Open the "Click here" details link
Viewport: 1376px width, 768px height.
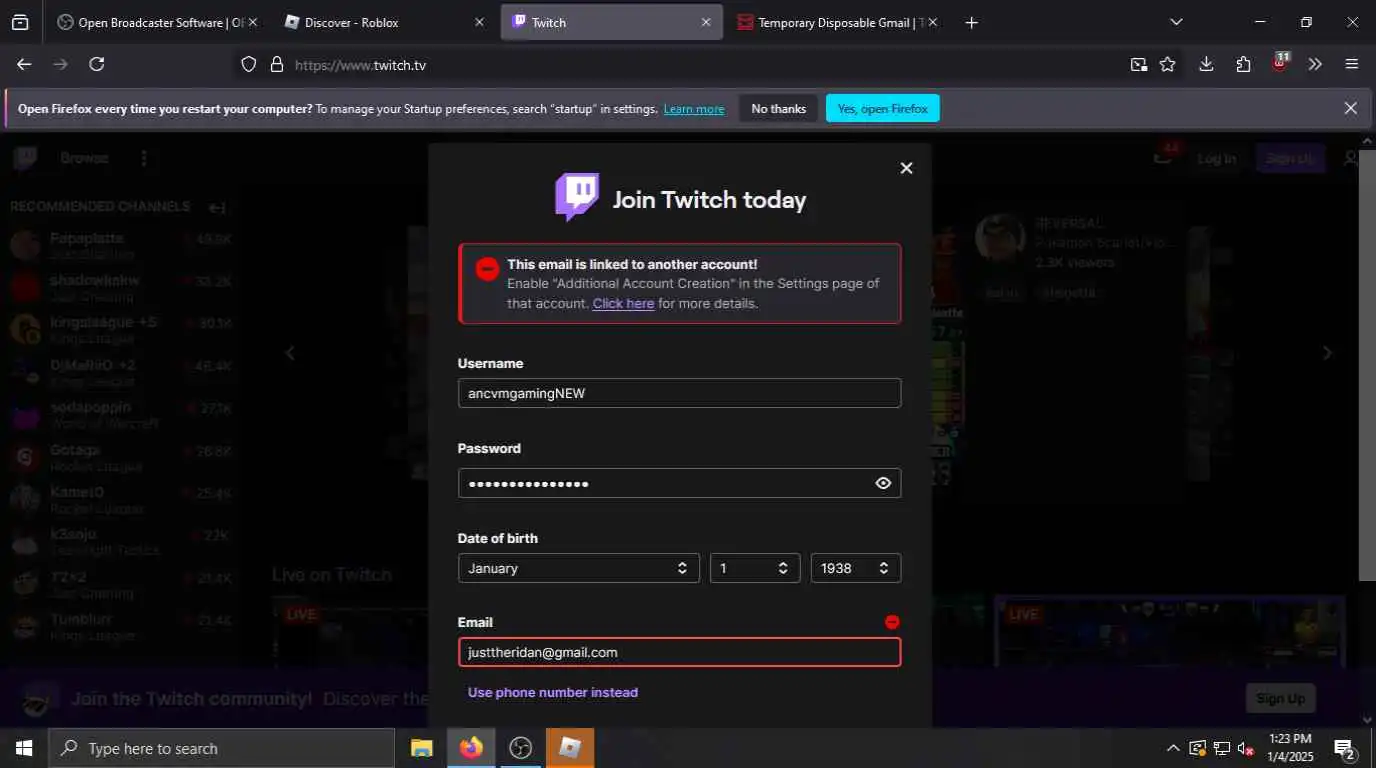[x=623, y=303]
